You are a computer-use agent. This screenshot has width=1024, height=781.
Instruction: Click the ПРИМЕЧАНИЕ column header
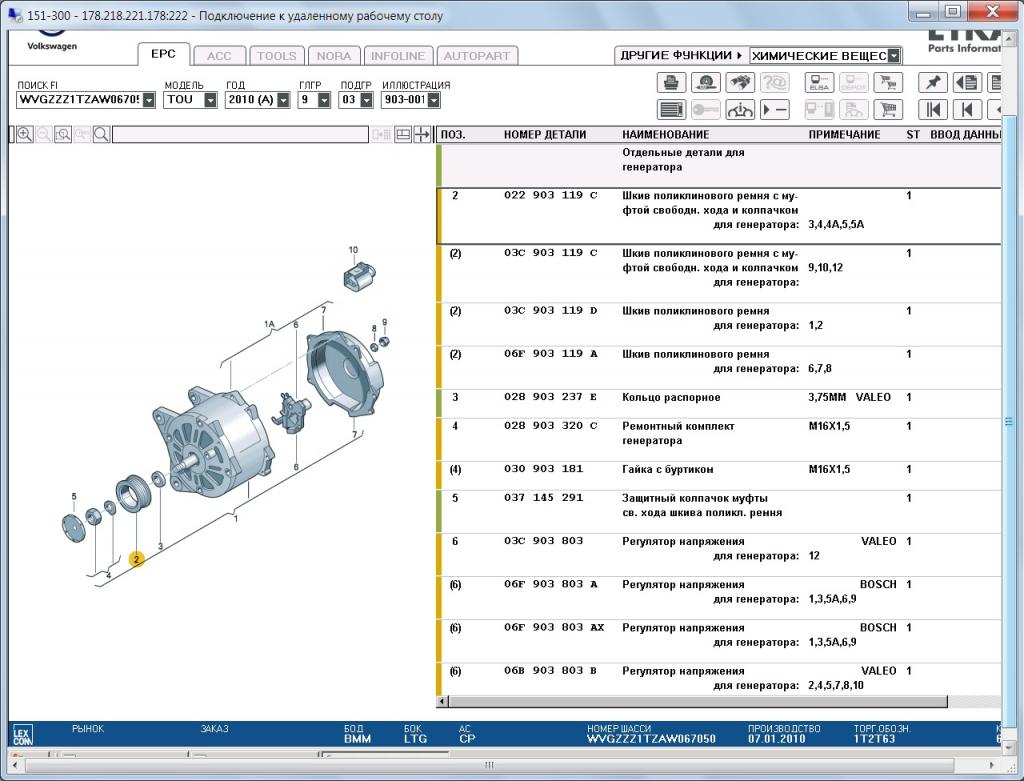click(x=844, y=135)
